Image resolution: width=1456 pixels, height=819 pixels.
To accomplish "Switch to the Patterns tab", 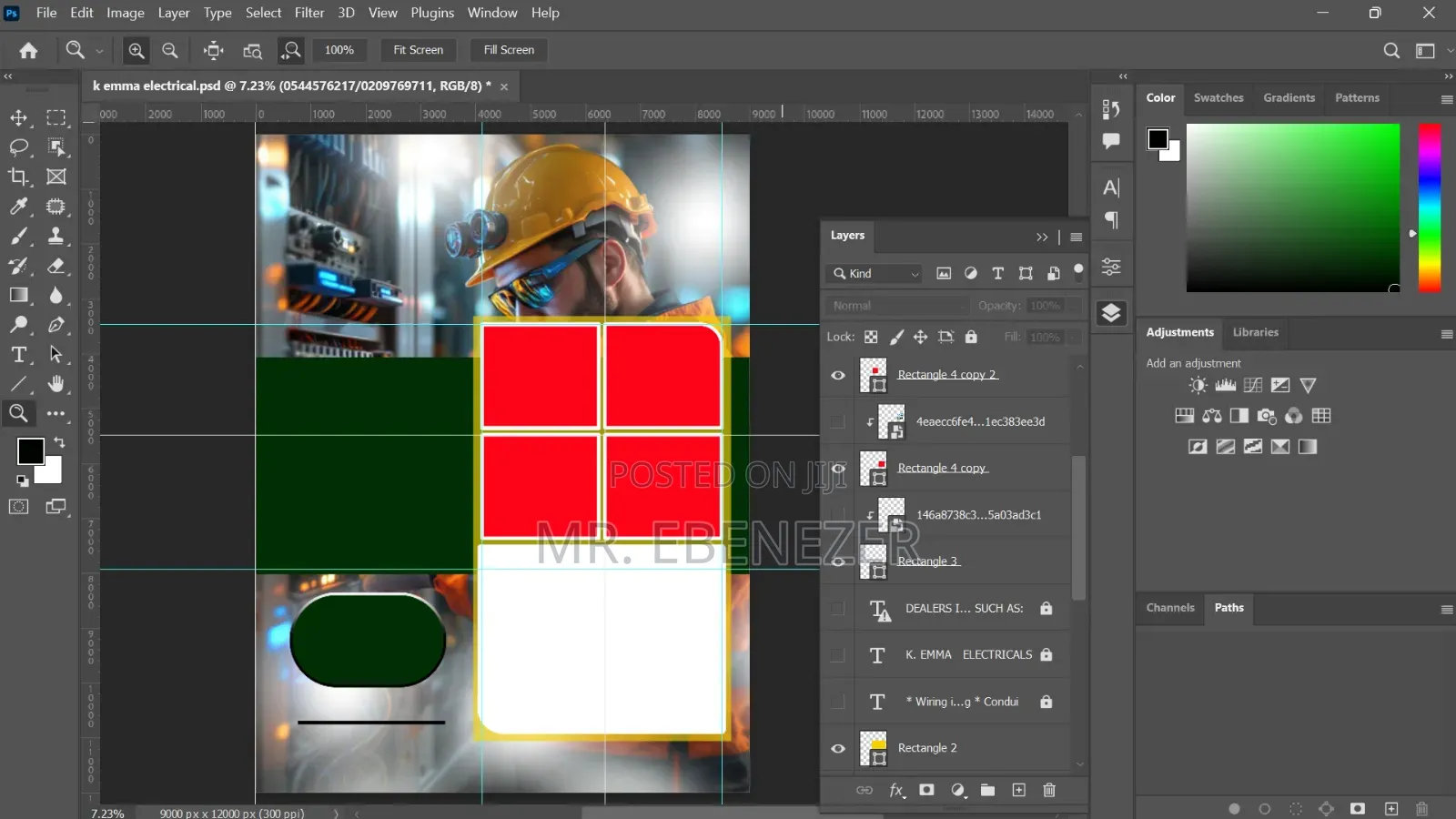I will (1357, 97).
